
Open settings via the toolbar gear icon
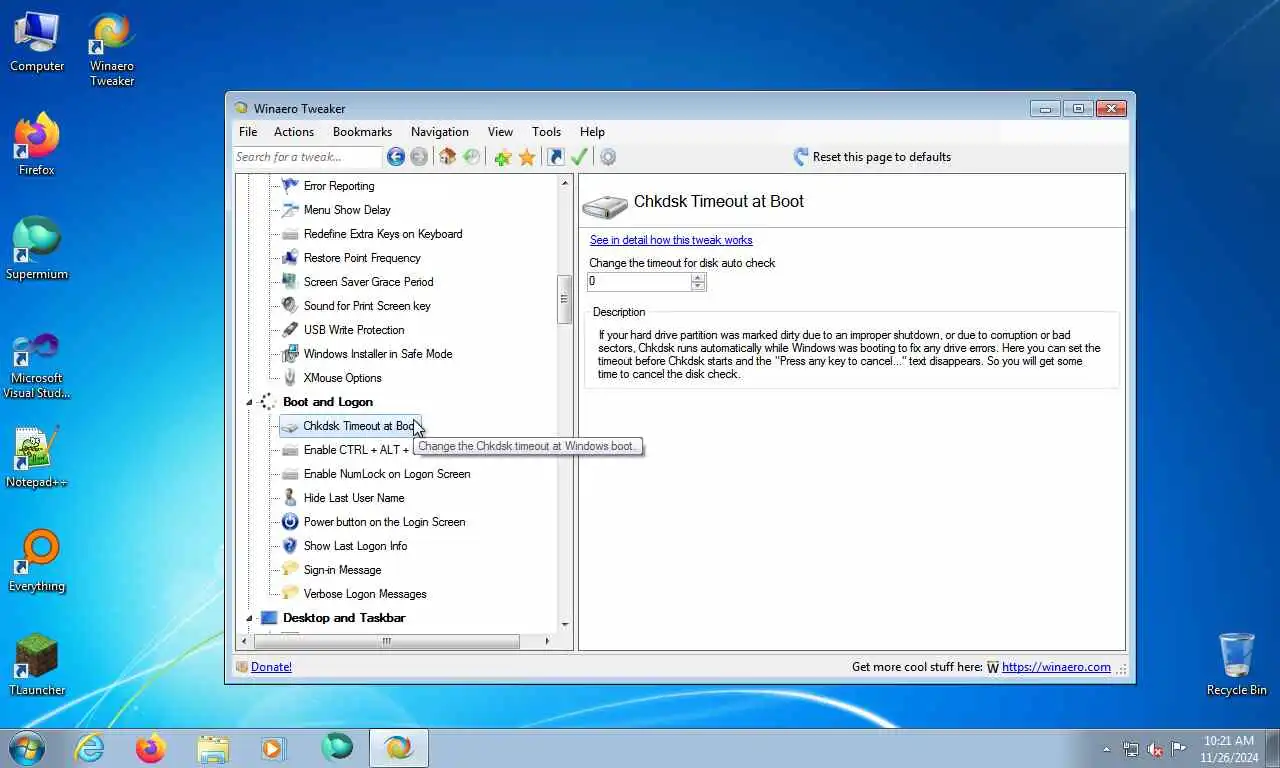[x=608, y=157]
